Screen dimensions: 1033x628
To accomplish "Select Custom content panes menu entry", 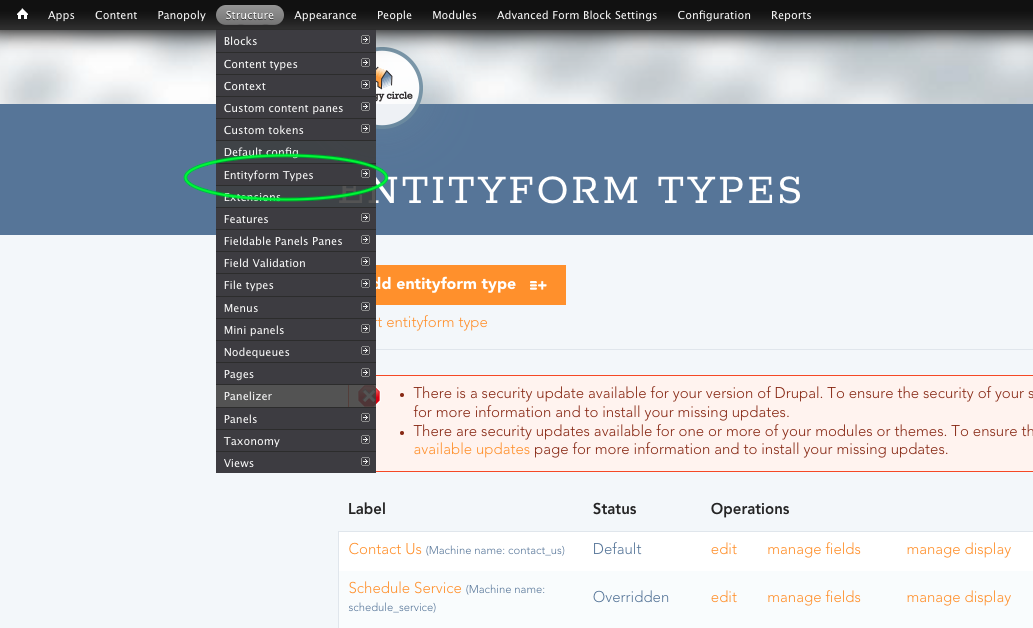I will (x=296, y=107).
